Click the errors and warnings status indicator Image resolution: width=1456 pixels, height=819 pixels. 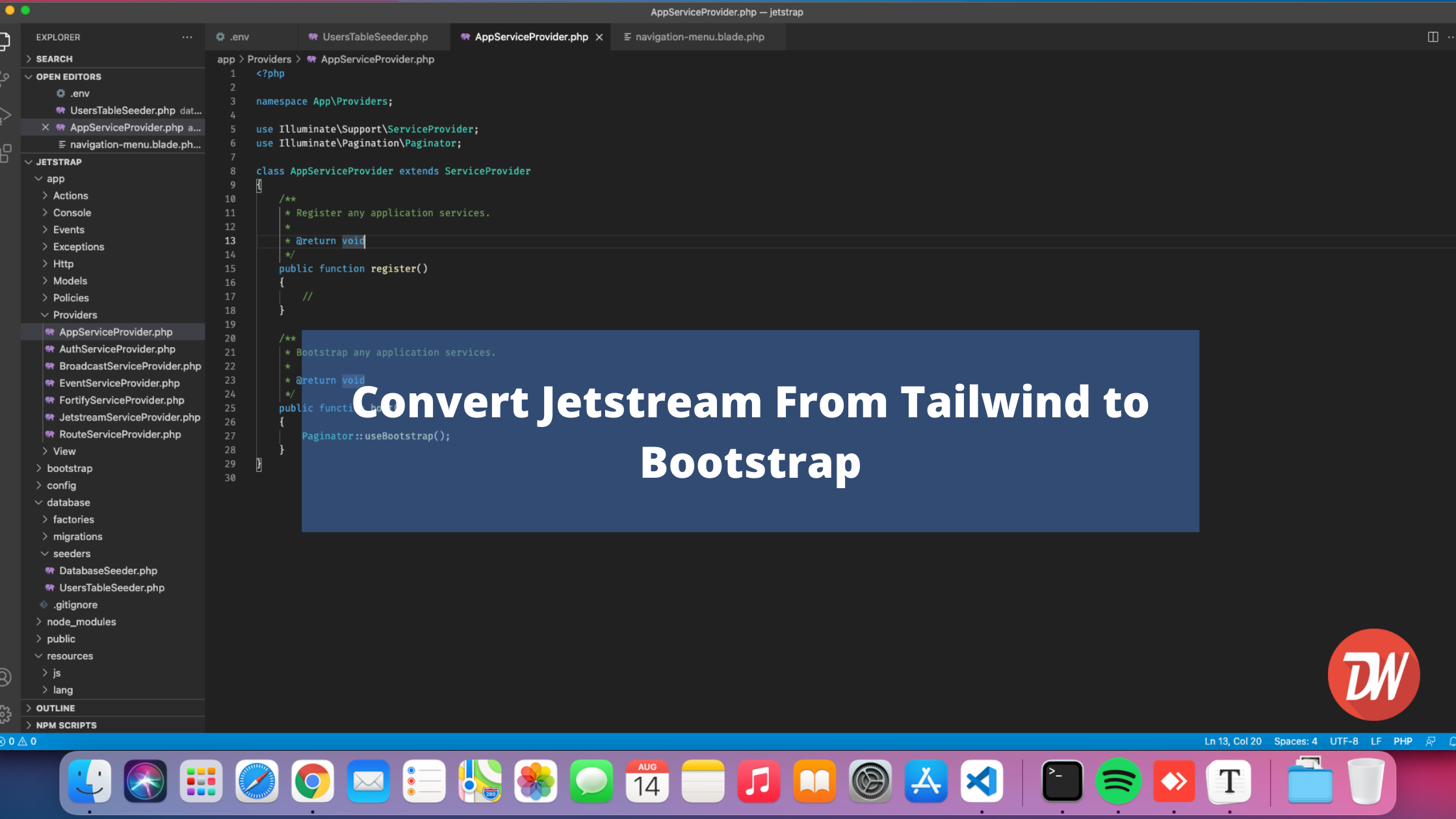19,741
